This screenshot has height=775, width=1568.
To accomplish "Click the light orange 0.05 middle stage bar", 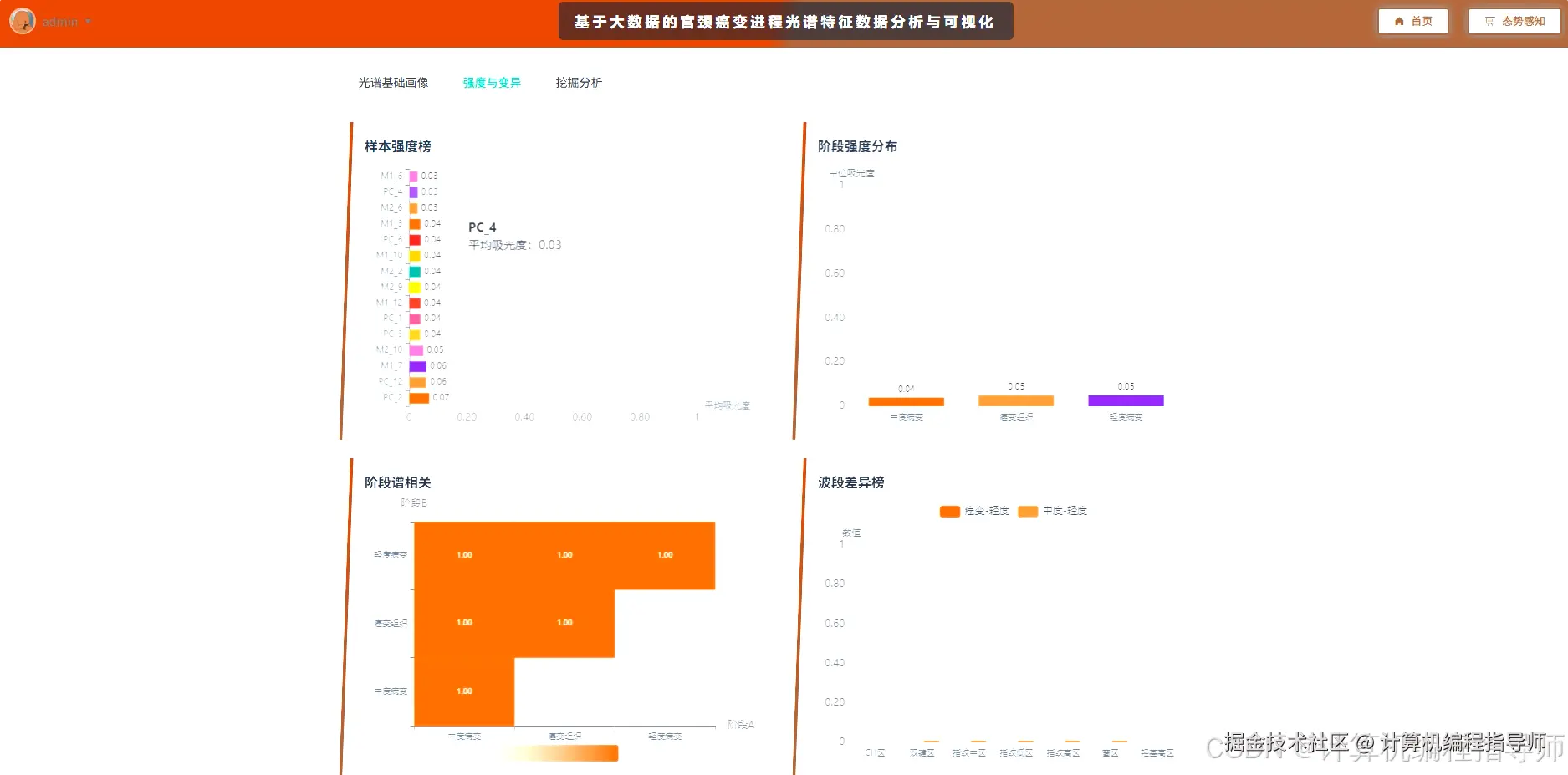I will pyautogui.click(x=1016, y=400).
